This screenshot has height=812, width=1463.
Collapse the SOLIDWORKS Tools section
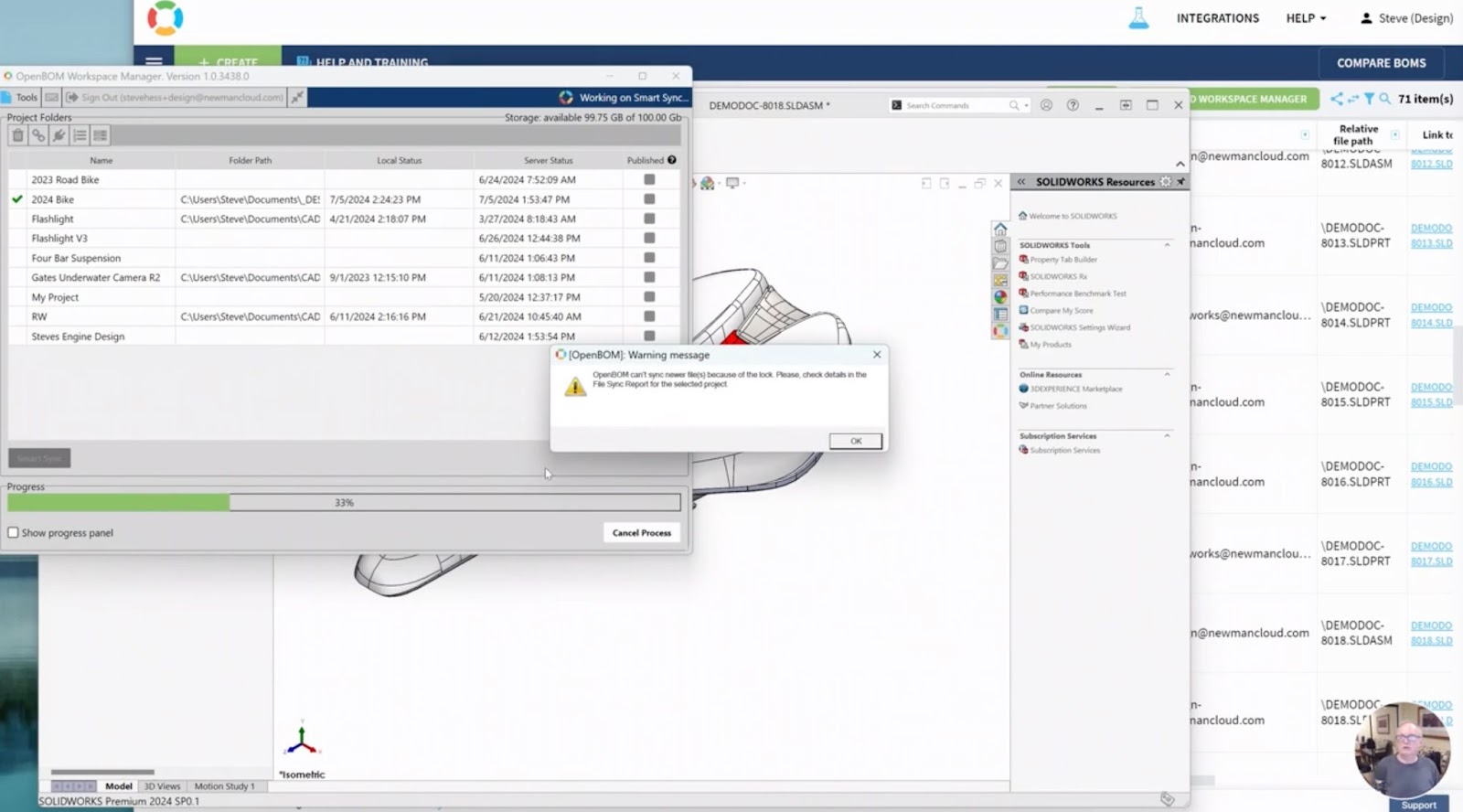(1167, 245)
